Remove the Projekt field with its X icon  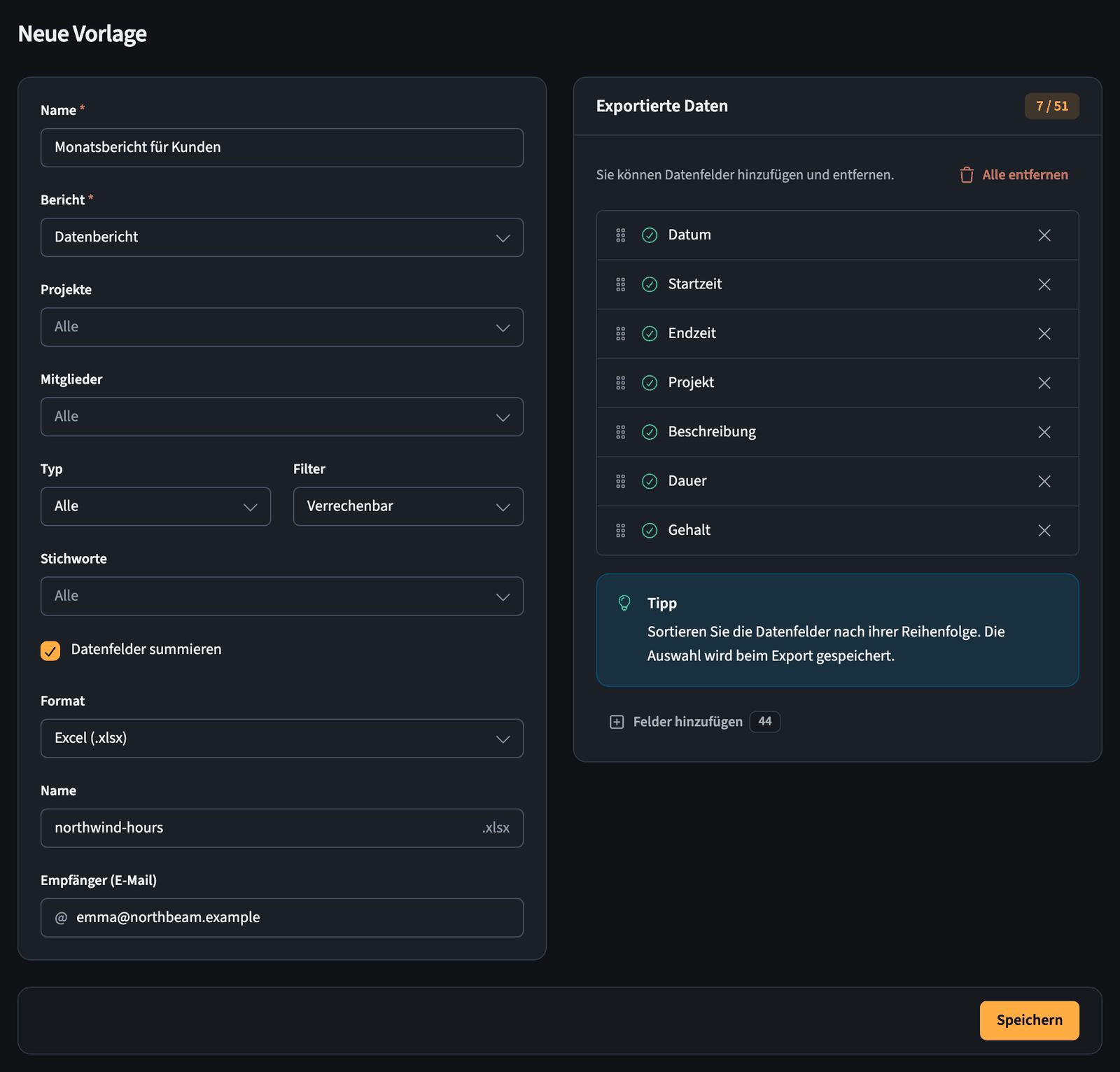point(1044,383)
